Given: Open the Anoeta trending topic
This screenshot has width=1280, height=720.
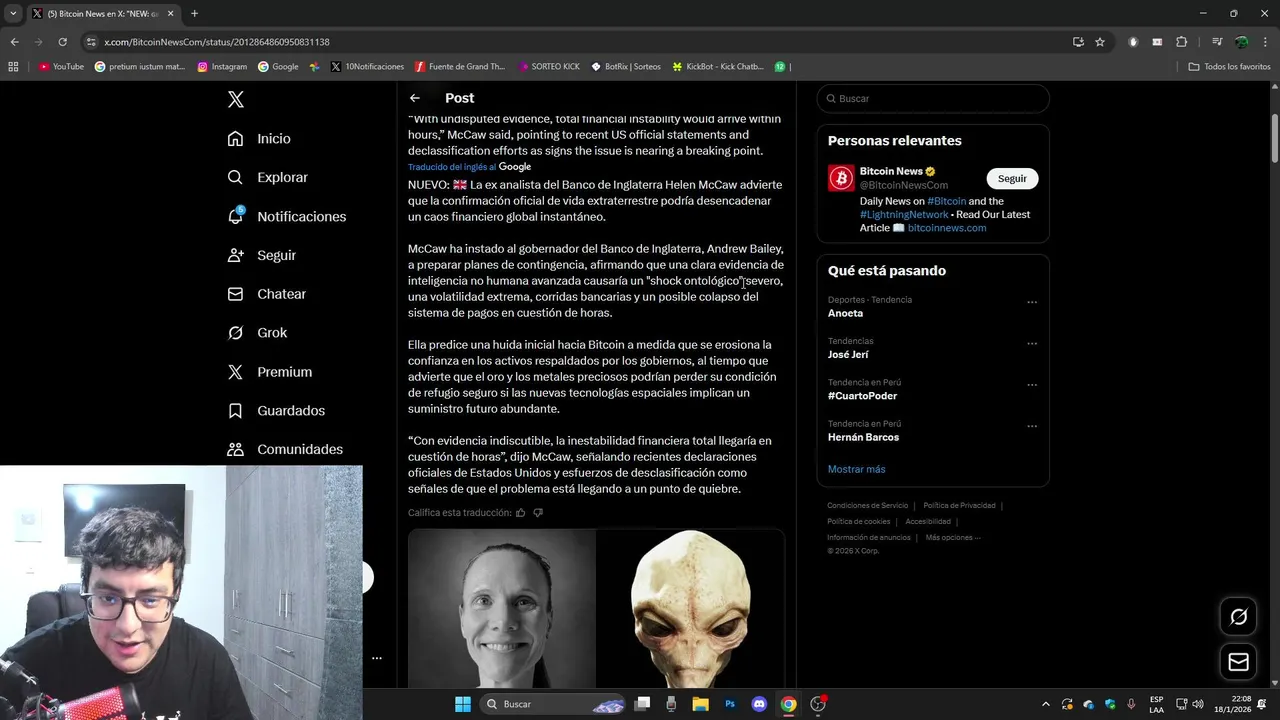Looking at the screenshot, I should [845, 313].
